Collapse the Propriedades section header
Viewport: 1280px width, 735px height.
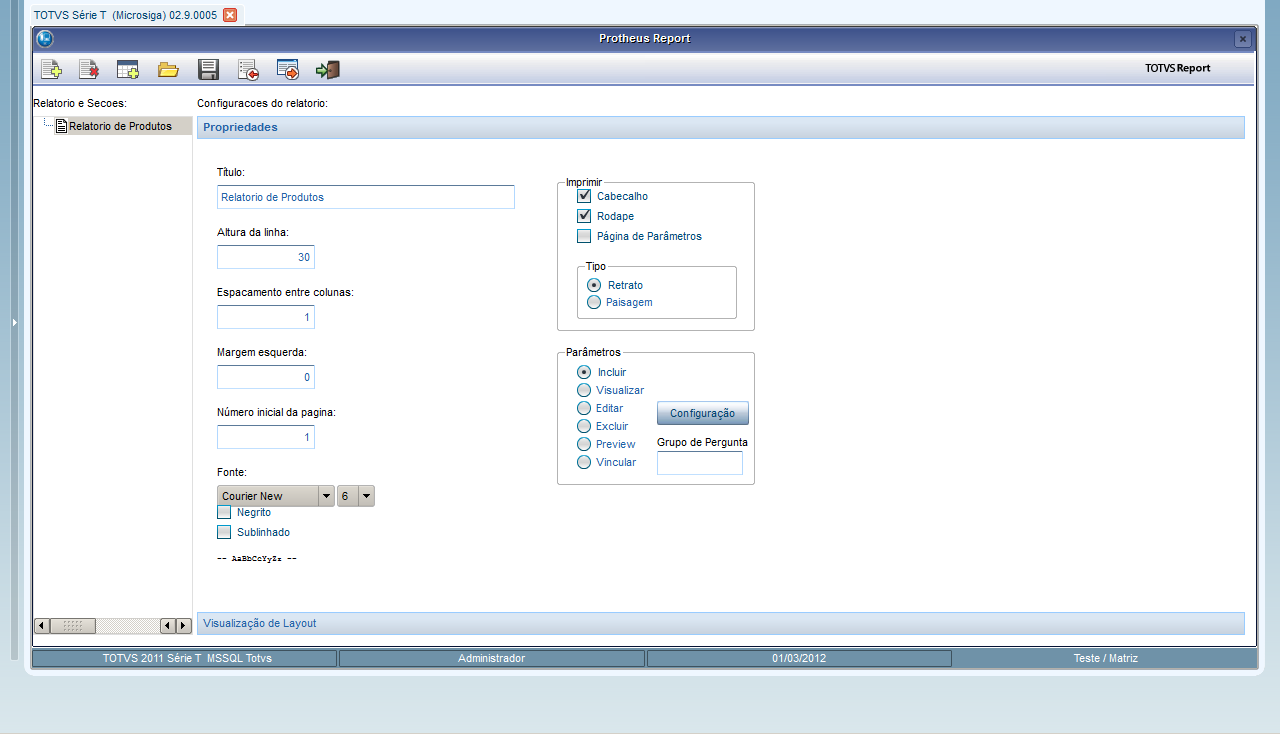[720, 127]
